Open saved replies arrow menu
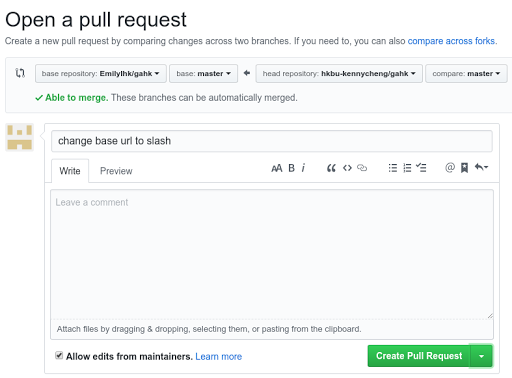Viewport: 512px width, 378px height. point(481,167)
